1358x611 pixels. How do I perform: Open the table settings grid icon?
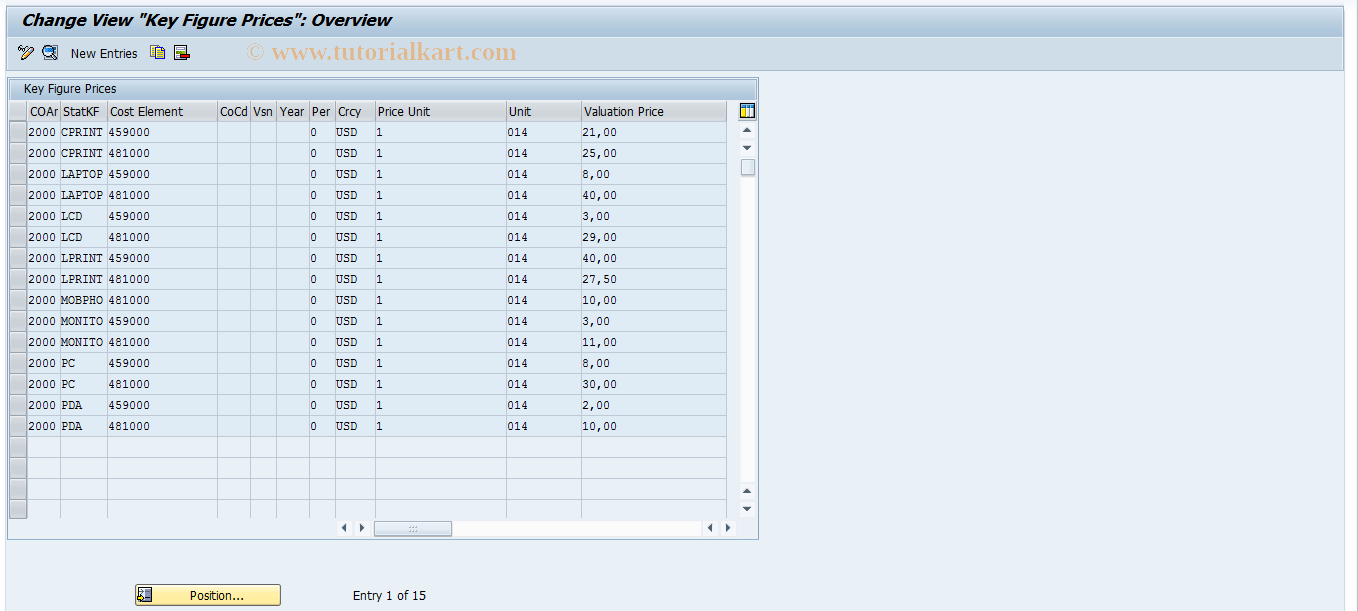pos(747,111)
